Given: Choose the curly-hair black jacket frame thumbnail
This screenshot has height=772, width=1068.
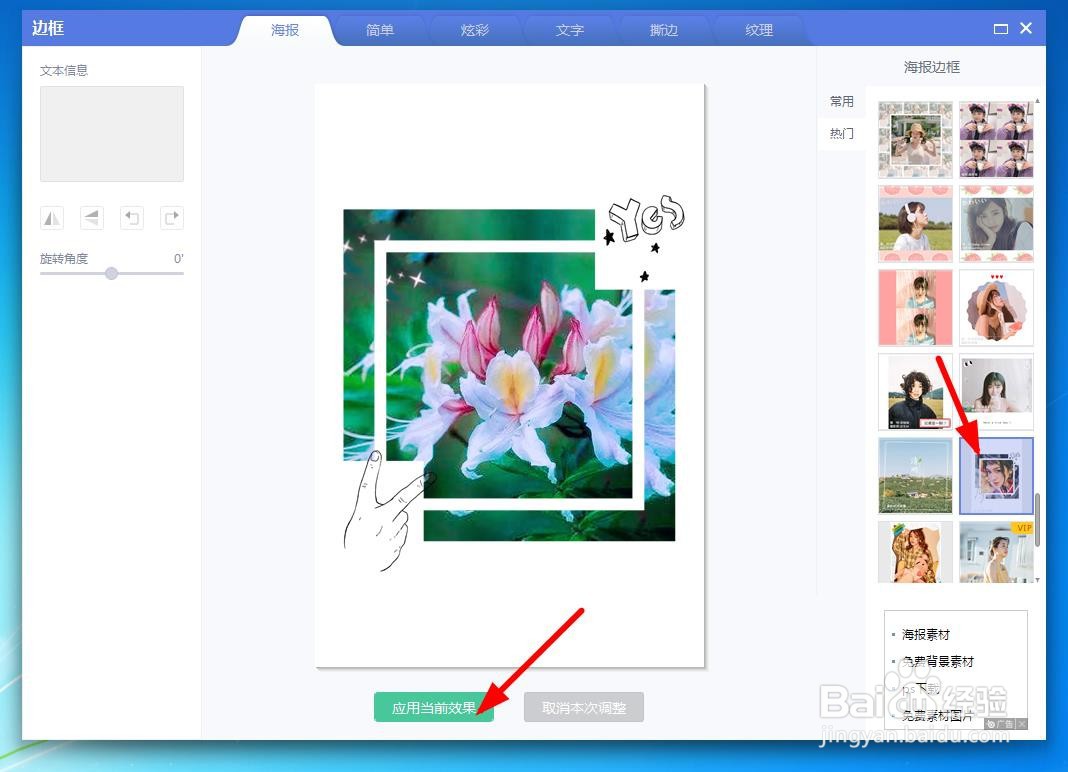Looking at the screenshot, I should 915,392.
